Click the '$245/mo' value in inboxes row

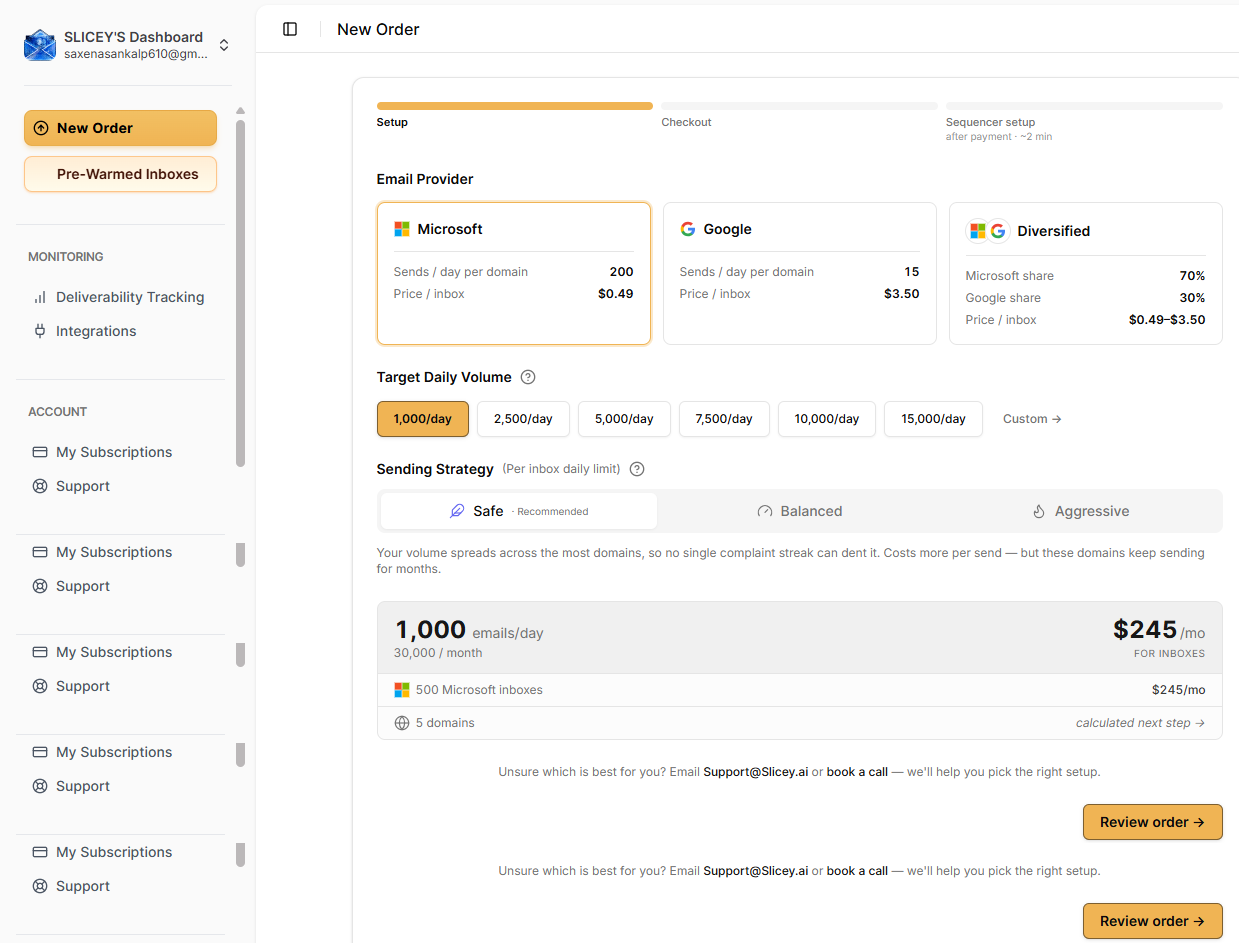1178,690
